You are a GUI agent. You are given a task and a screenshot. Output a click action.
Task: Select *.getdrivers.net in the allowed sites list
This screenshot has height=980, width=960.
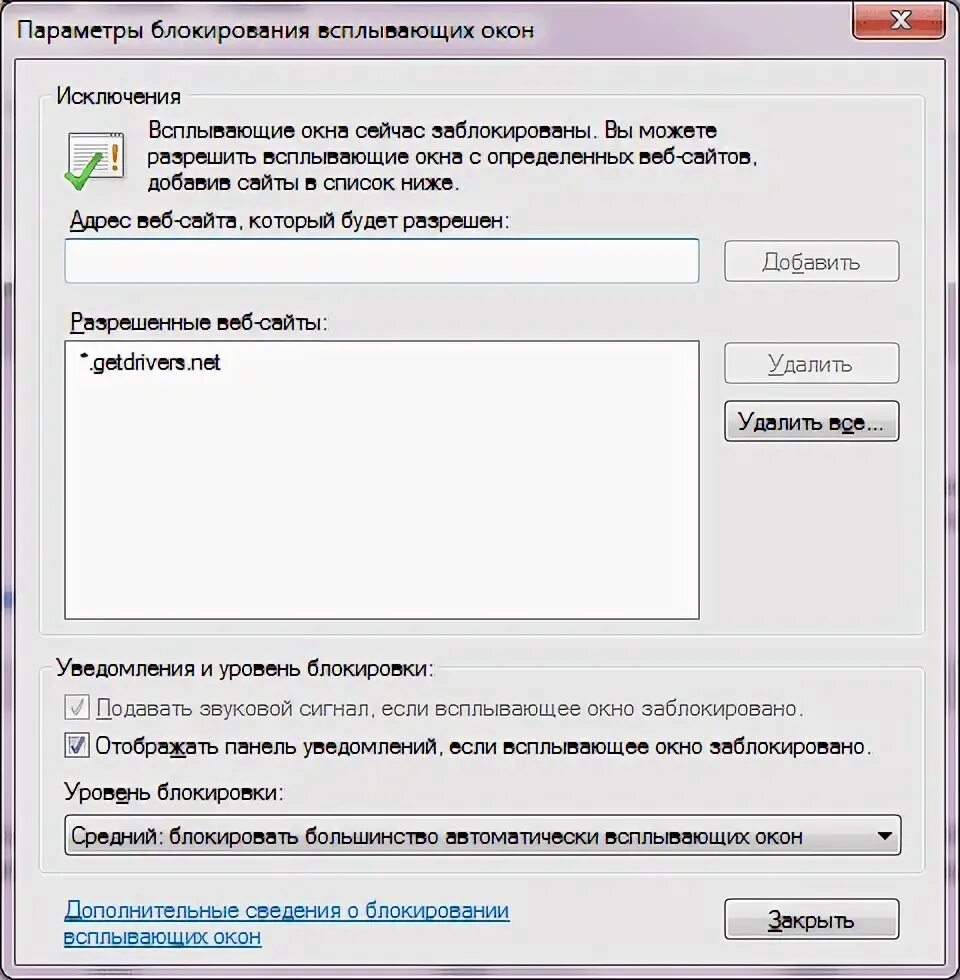(151, 362)
